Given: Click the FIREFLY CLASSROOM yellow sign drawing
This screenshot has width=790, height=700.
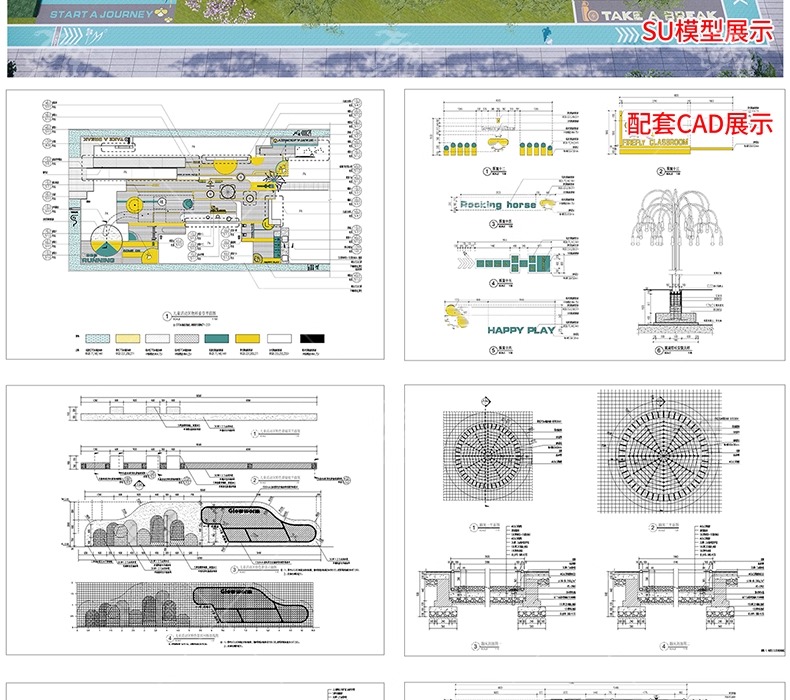Looking at the screenshot, I should click(656, 143).
